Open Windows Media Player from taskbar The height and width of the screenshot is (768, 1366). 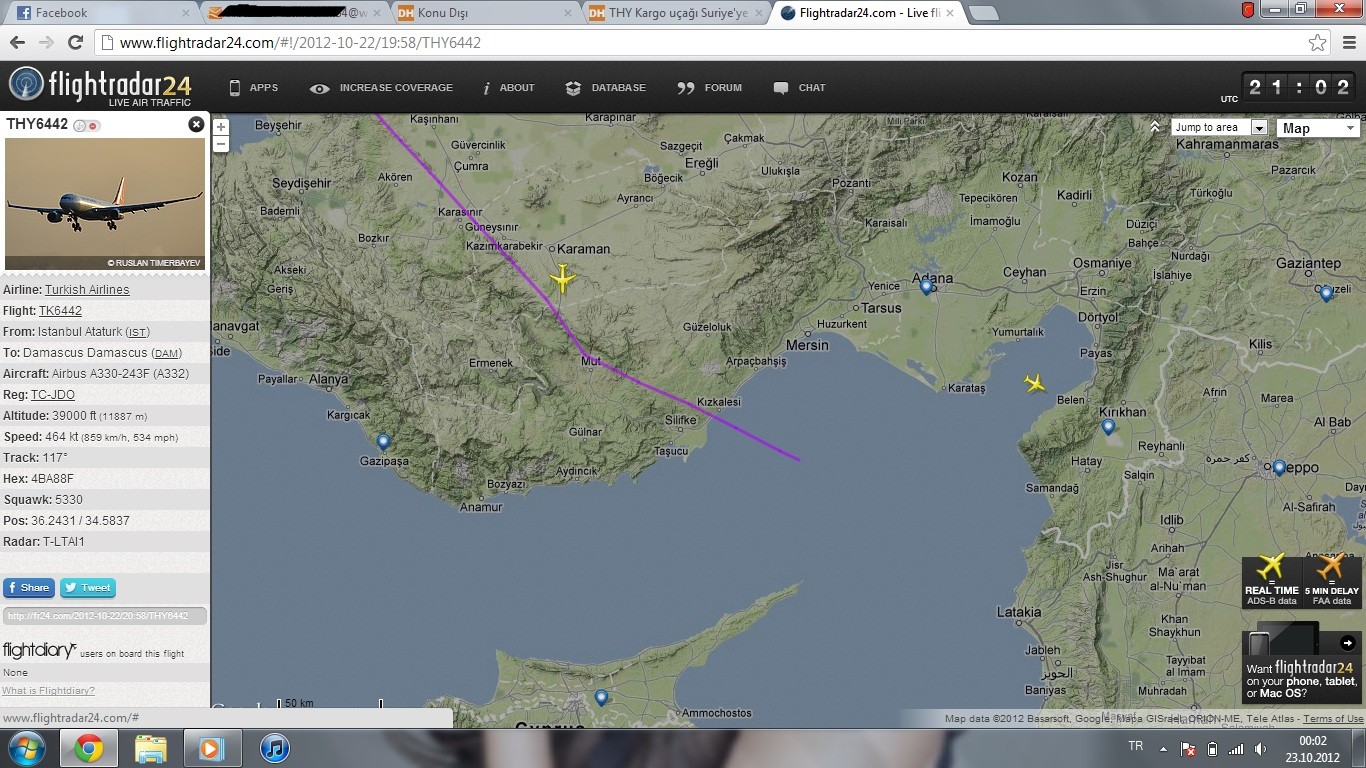pyautogui.click(x=211, y=748)
